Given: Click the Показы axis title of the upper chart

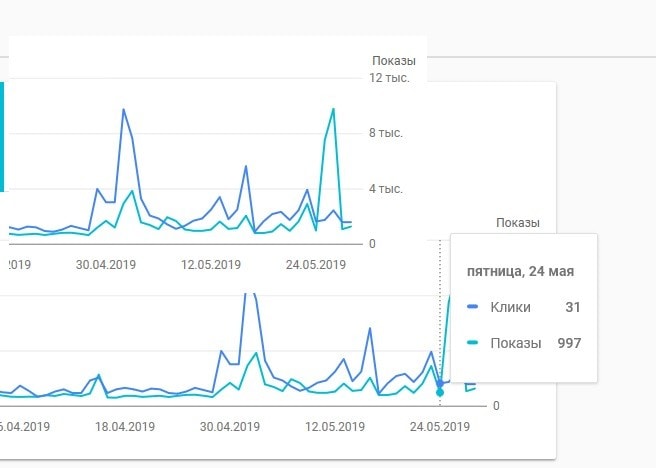Looking at the screenshot, I should tap(394, 61).
